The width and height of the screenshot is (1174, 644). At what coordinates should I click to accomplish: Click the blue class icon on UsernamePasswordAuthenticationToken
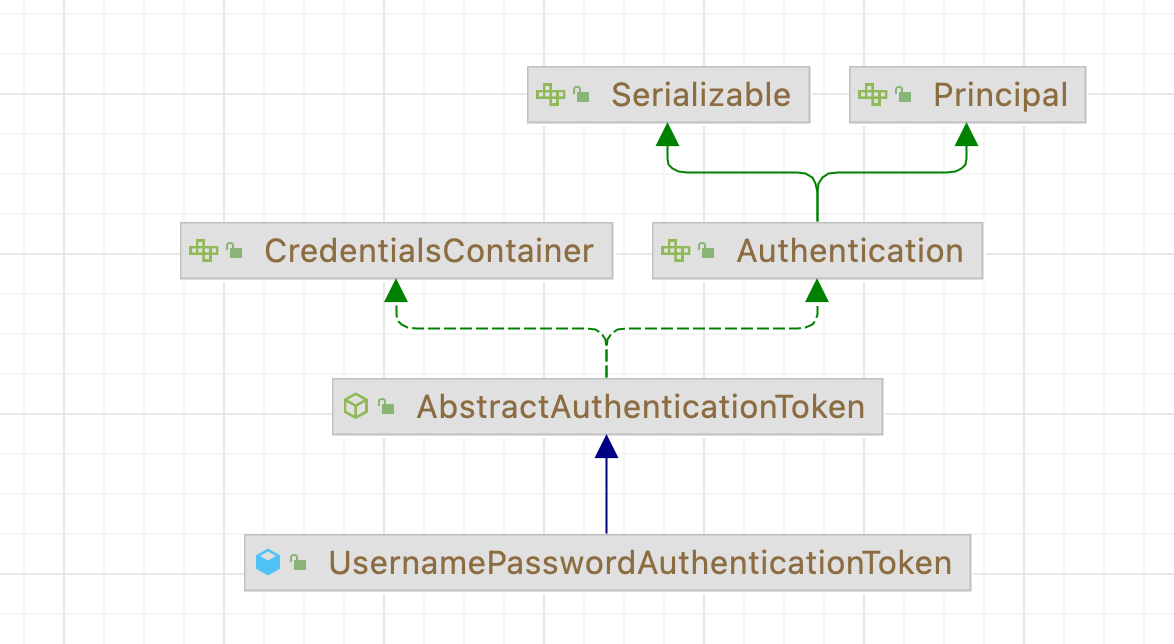click(267, 562)
